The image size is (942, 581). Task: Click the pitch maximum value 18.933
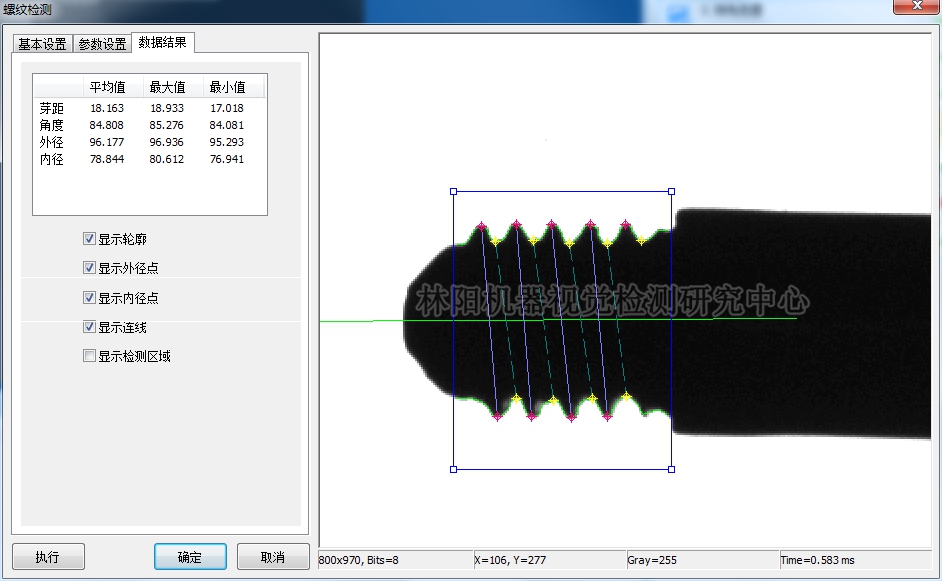(167, 108)
